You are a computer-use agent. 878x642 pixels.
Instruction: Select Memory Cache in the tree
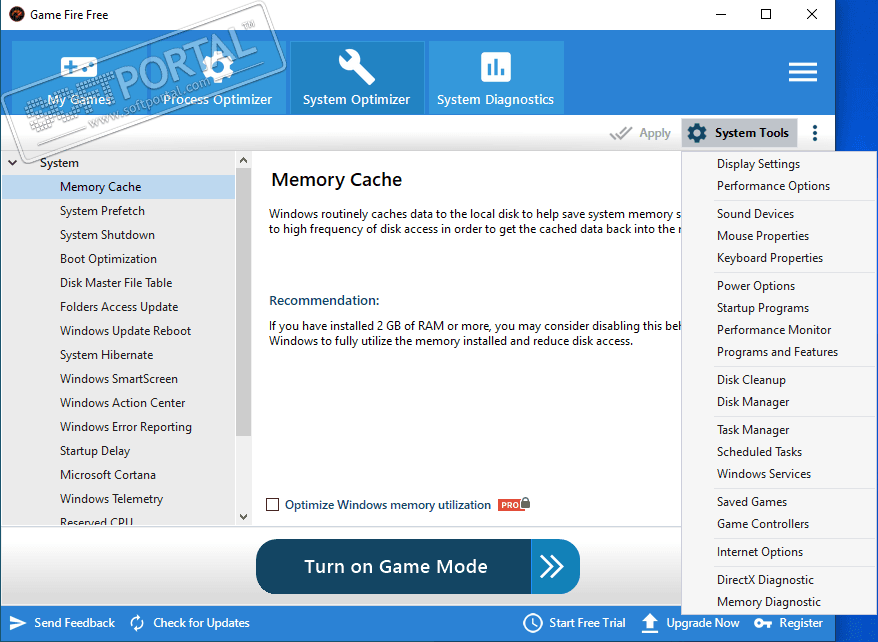(x=119, y=187)
